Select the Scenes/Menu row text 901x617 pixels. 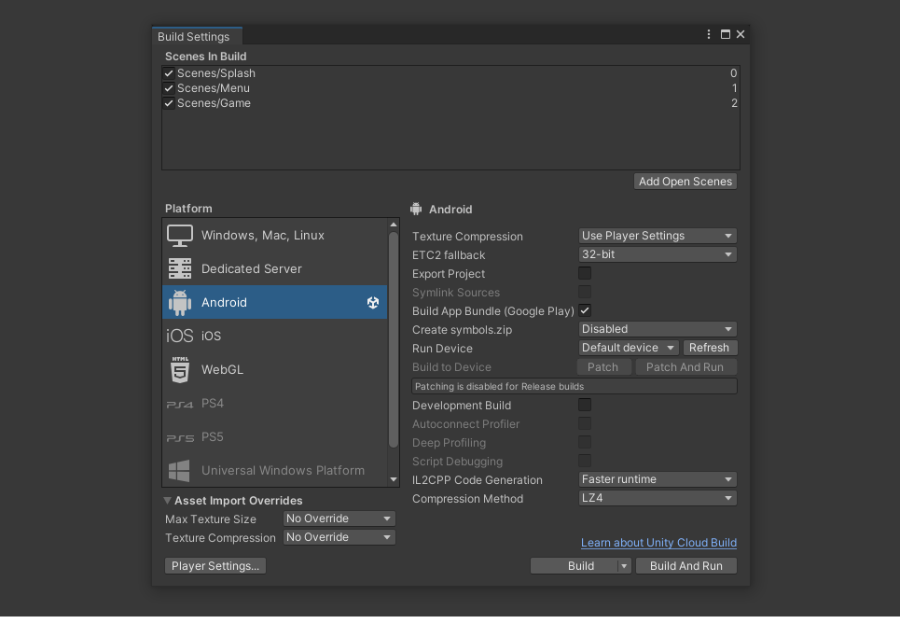(x=213, y=88)
